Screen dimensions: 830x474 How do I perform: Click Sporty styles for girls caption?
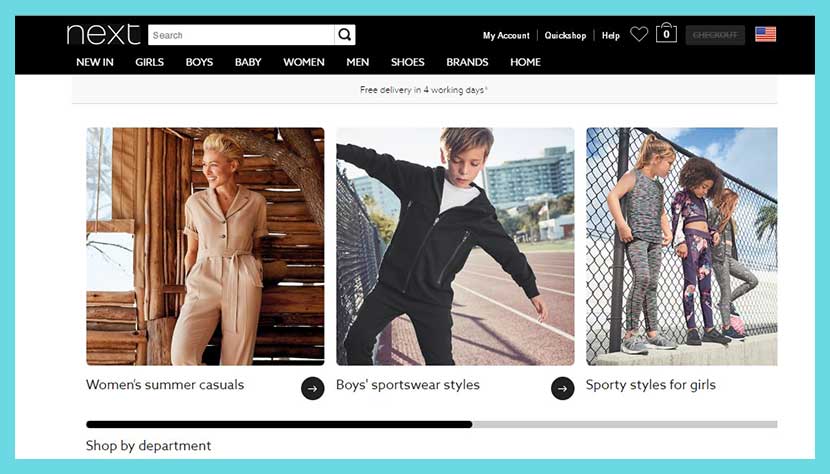651,384
